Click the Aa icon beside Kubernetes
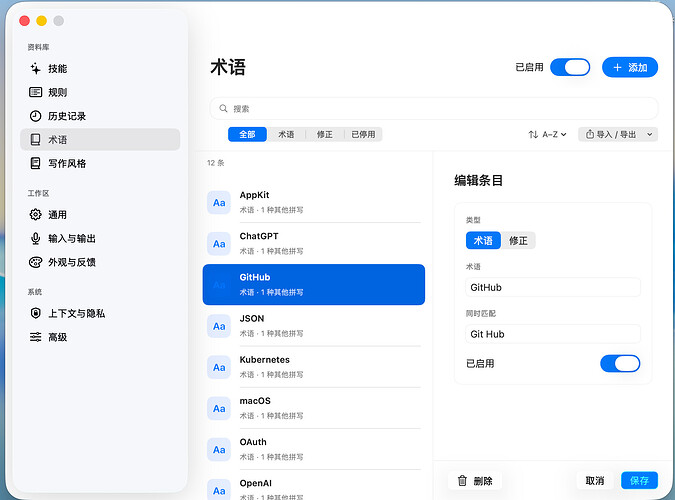This screenshot has height=500, width=675. point(219,367)
